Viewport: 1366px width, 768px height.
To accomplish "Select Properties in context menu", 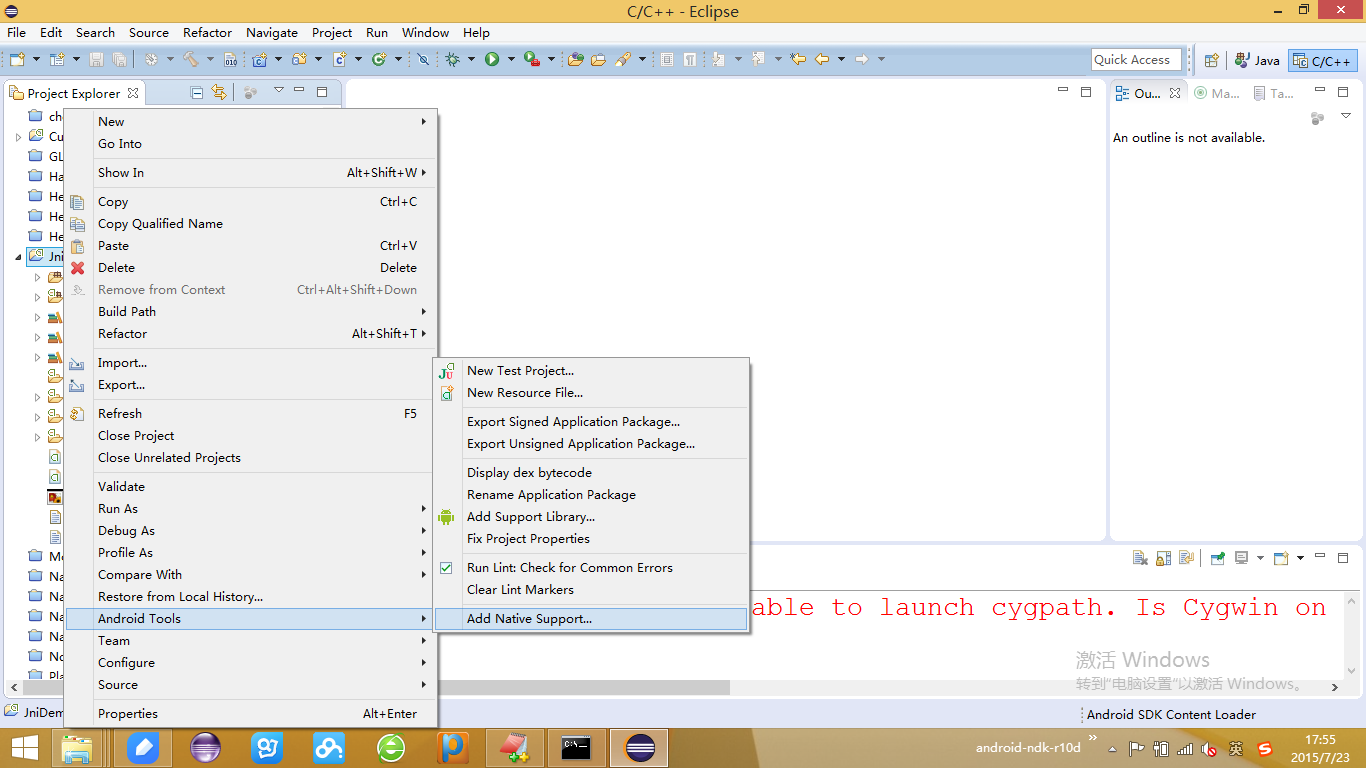I will click(x=251, y=713).
